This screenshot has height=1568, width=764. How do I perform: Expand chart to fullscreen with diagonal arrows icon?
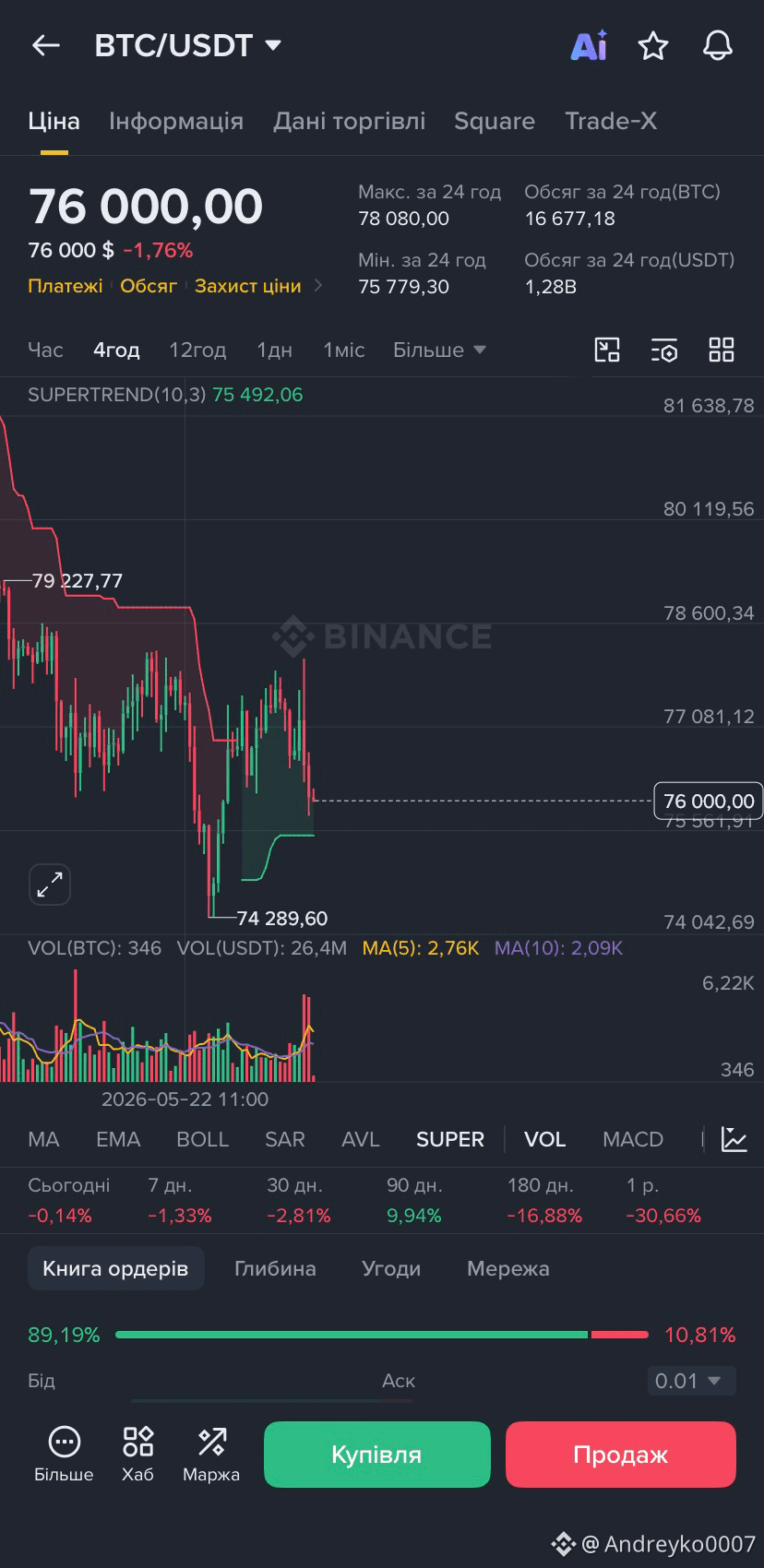(50, 885)
